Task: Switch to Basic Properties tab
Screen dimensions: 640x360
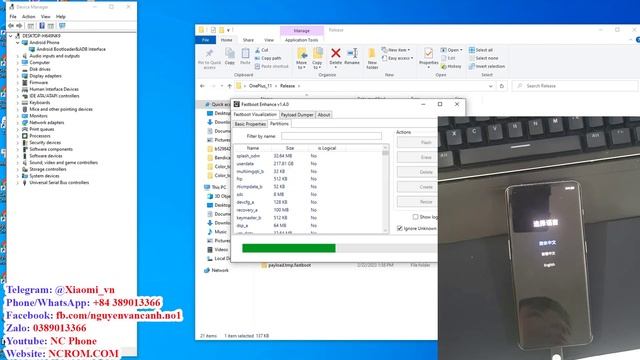Action: 250,124
